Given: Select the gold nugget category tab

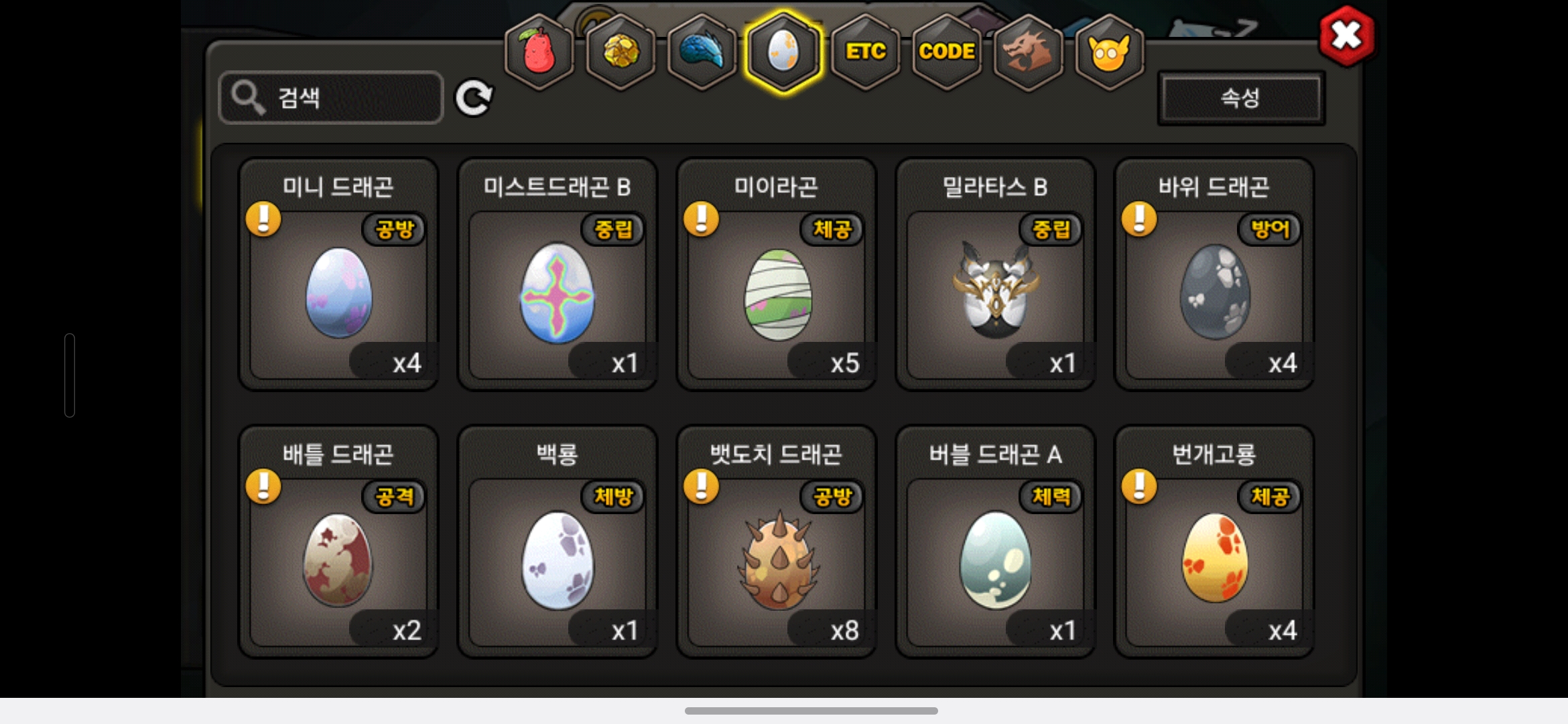Looking at the screenshot, I should pyautogui.click(x=620, y=52).
